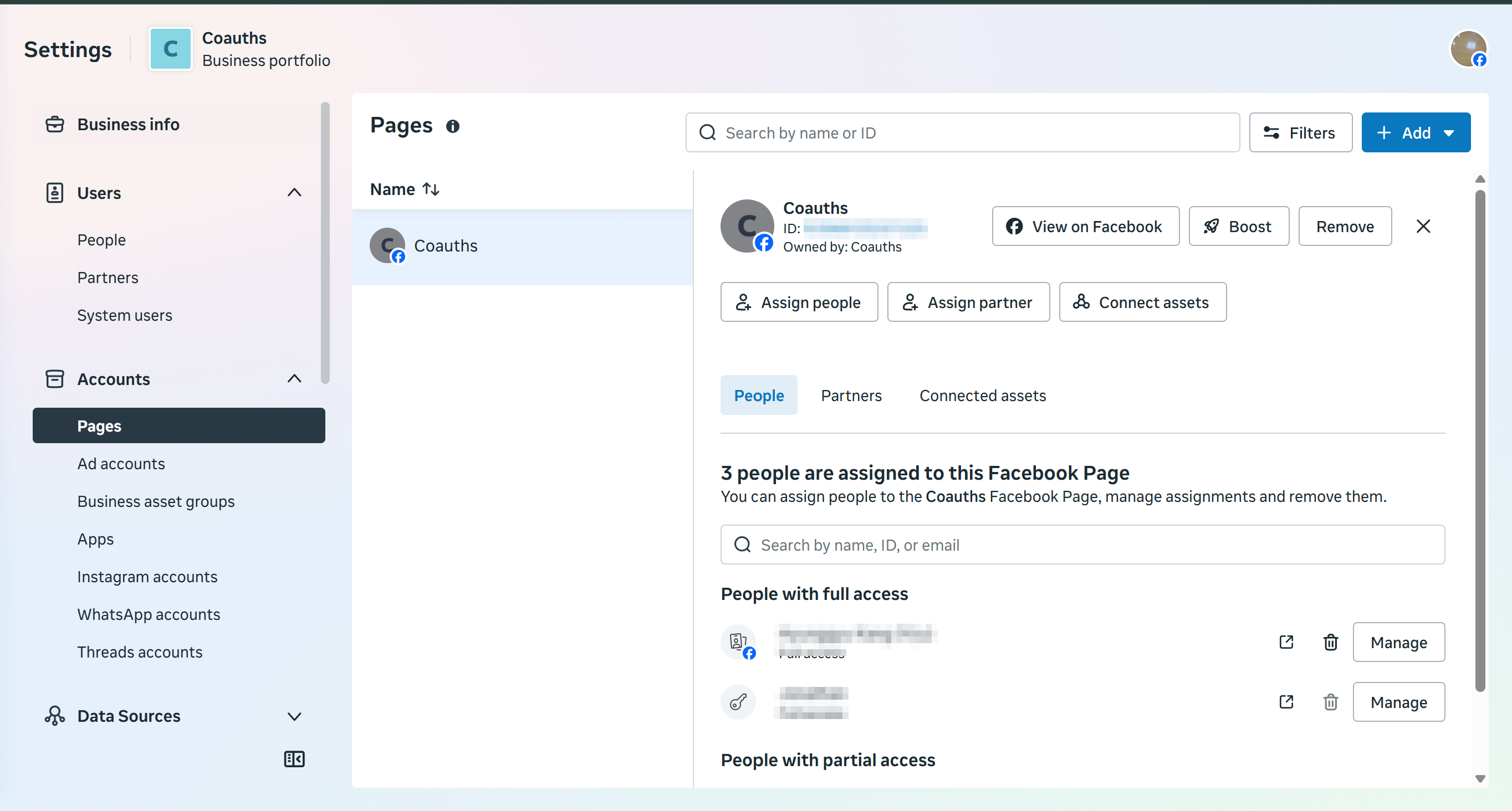This screenshot has width=1512, height=811.
Task: Click the Data Sources nodes icon
Action: click(x=54, y=715)
